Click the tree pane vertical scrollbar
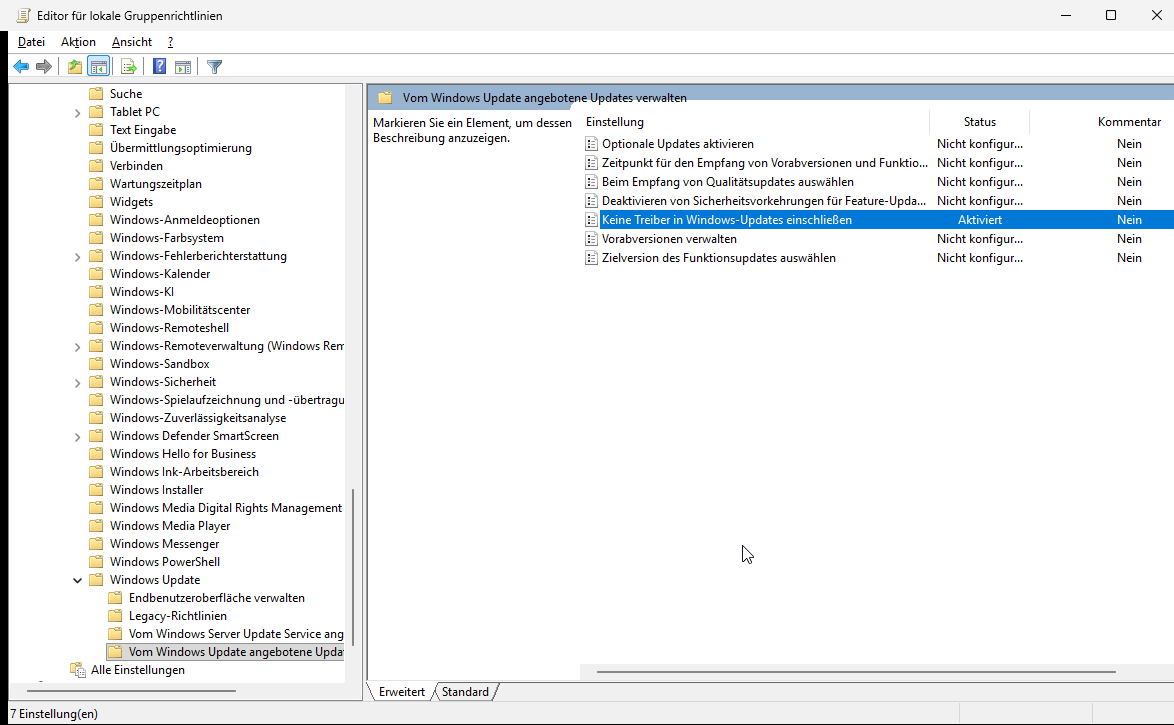The width and height of the screenshot is (1174, 725). [352, 566]
